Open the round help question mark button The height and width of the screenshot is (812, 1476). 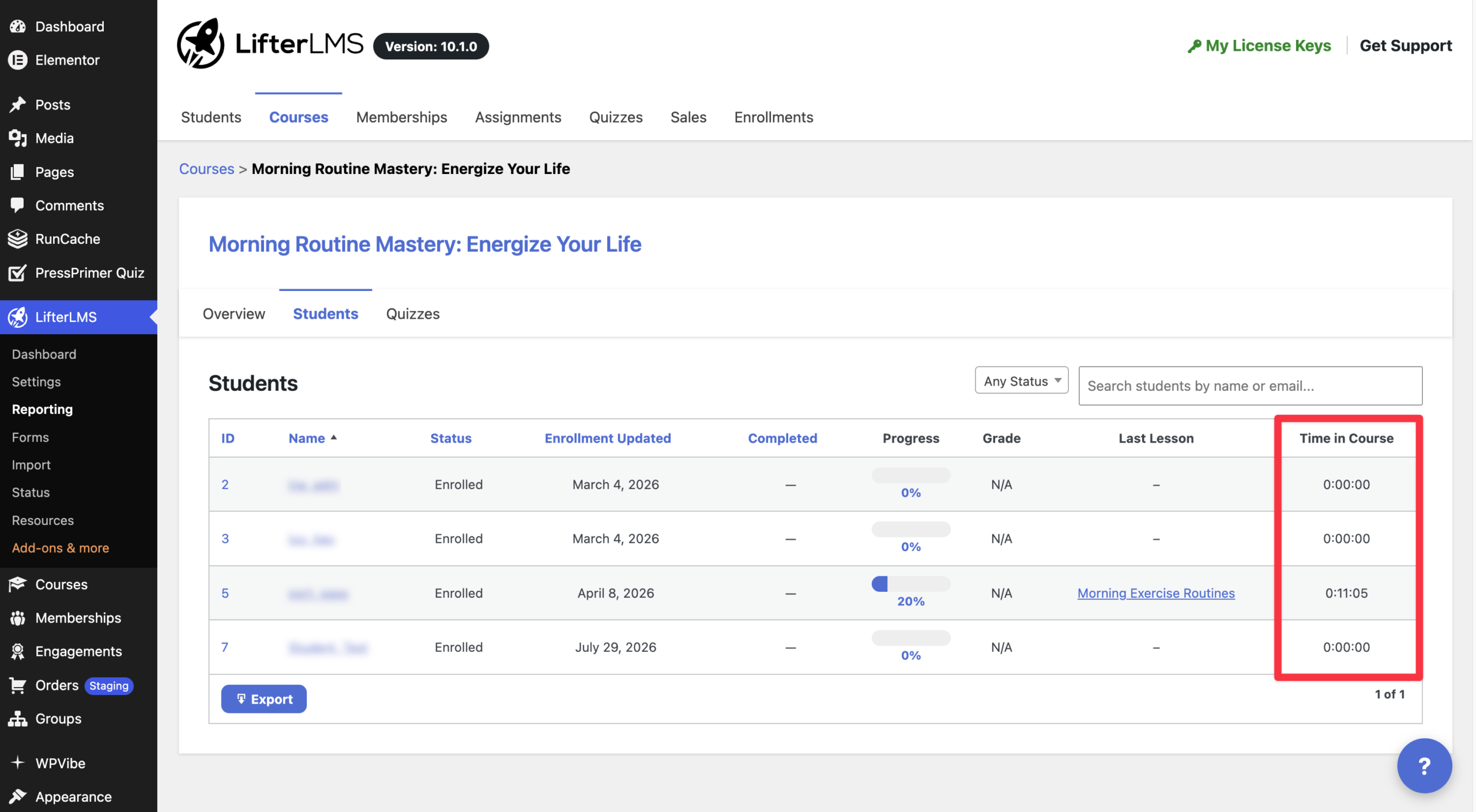coord(1424,766)
